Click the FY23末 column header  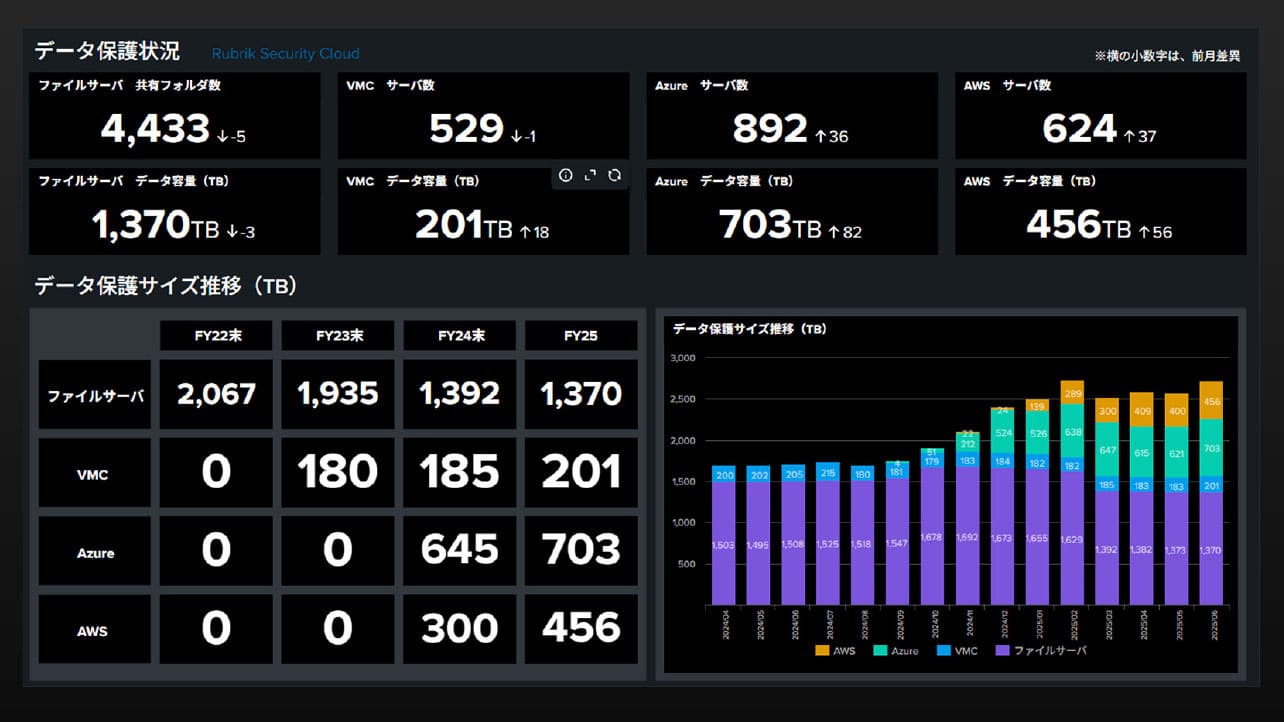[x=338, y=336]
